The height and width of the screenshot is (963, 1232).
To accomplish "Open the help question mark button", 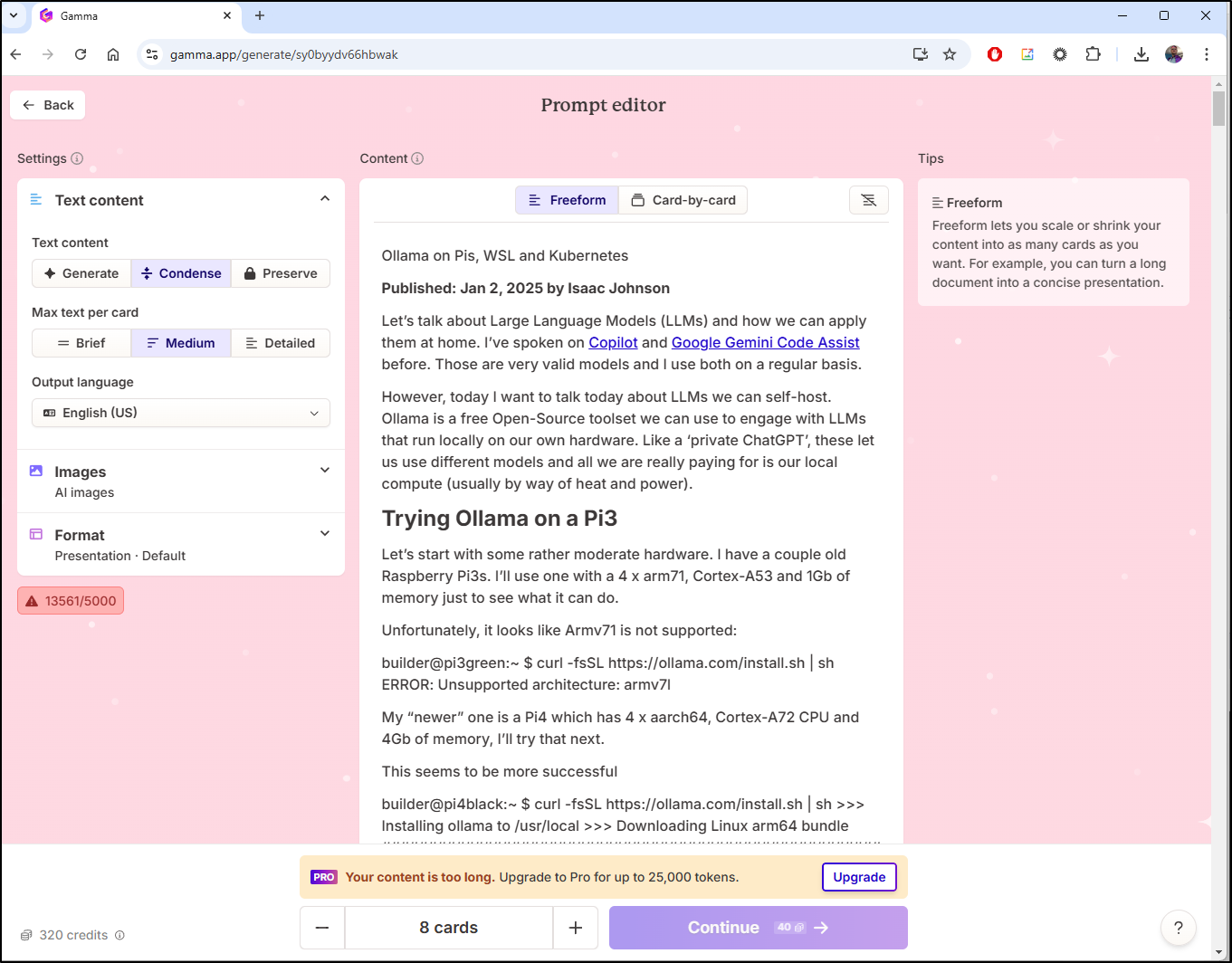I will pyautogui.click(x=1179, y=928).
